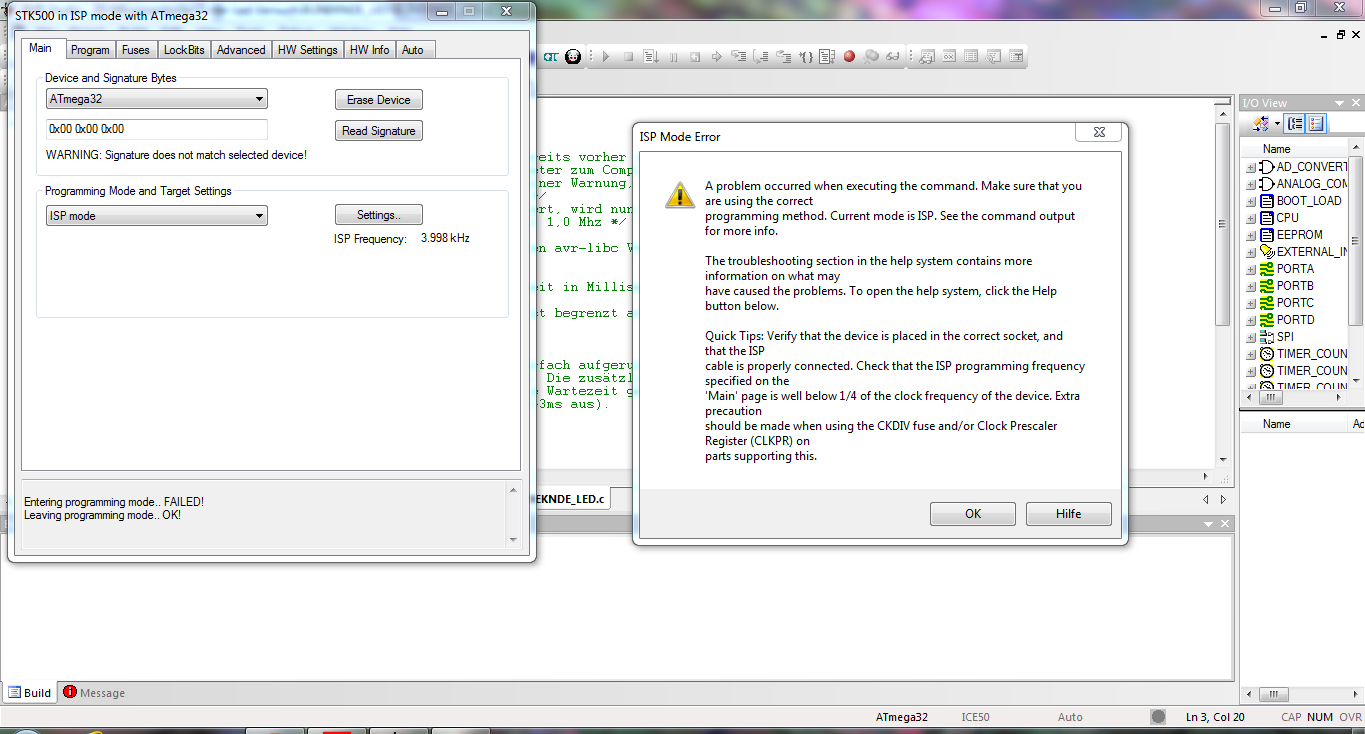Switch to the Program tab
Image resolution: width=1365 pixels, height=734 pixels.
tap(90, 50)
